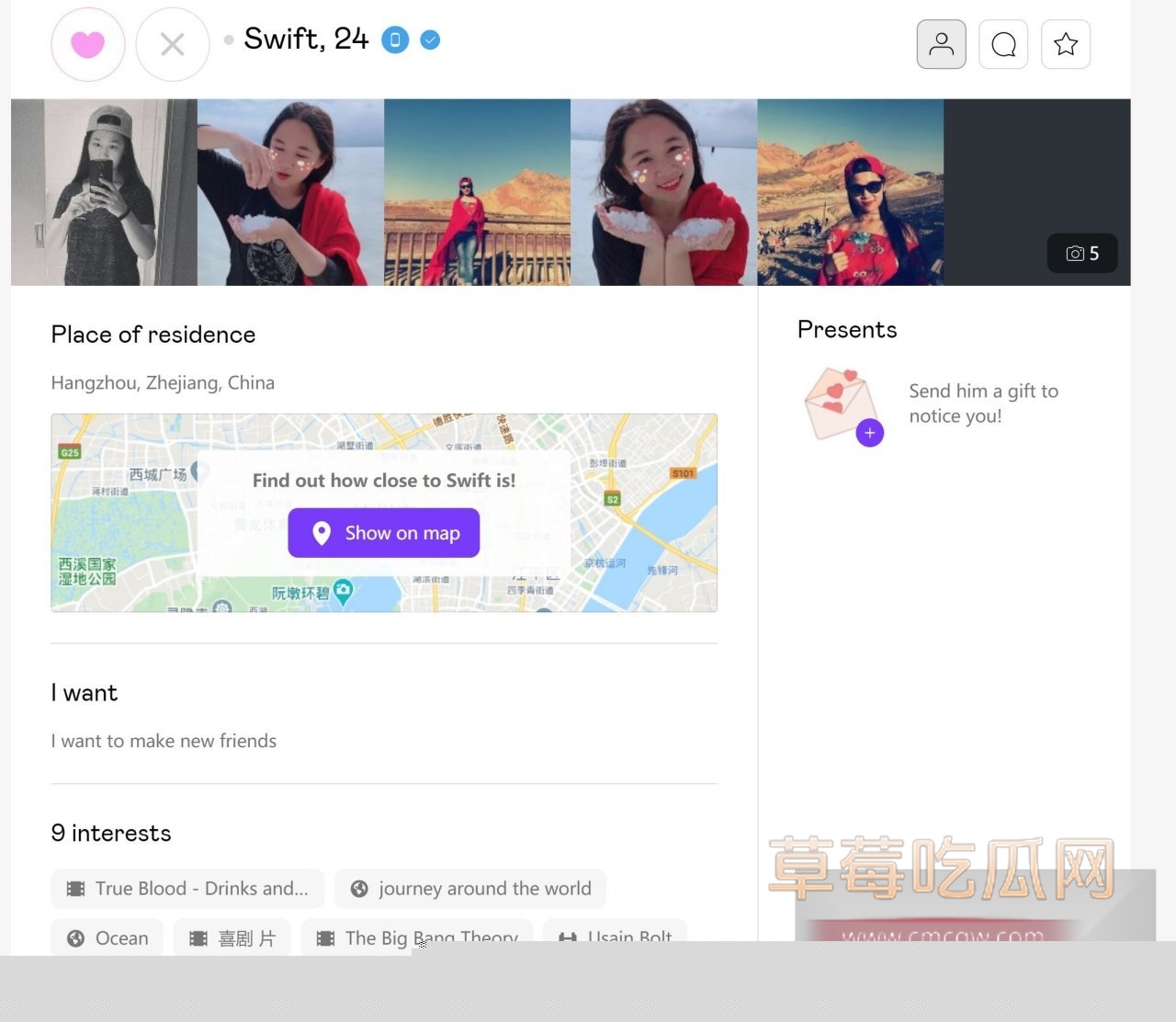Click the blue verified checkmark badge
The width and height of the screenshot is (1176, 1022).
coord(430,40)
